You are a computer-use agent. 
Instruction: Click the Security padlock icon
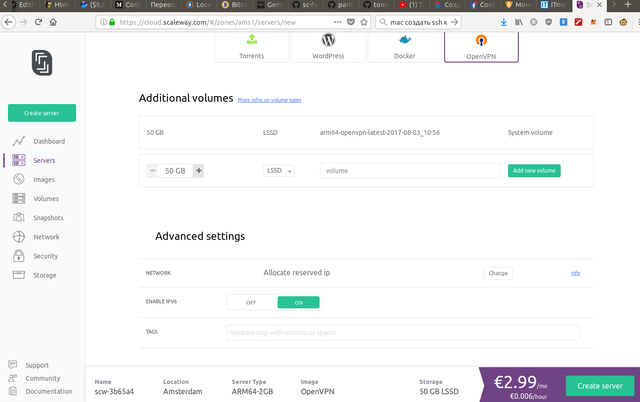(x=19, y=256)
